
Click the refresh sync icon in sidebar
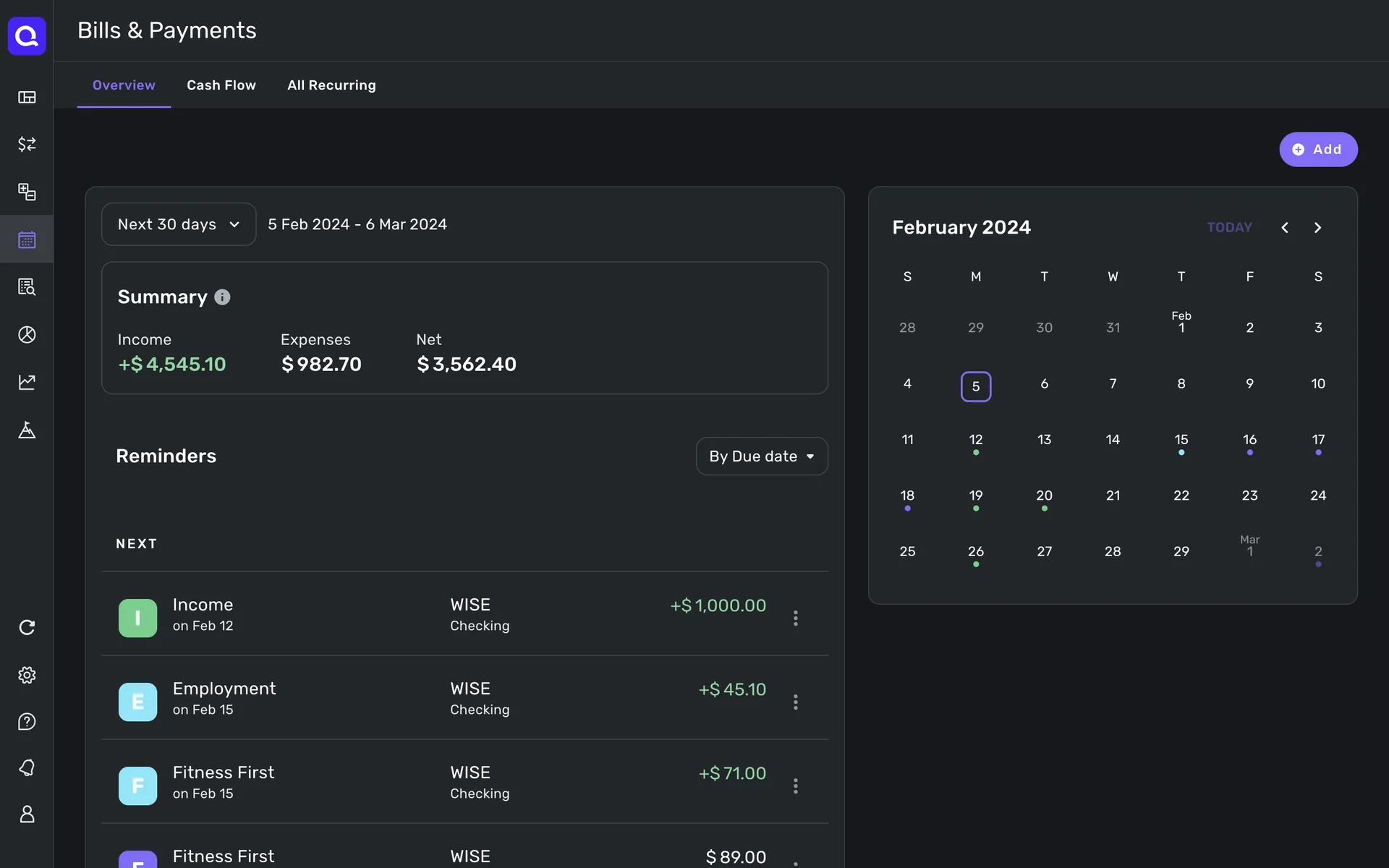pyautogui.click(x=27, y=627)
